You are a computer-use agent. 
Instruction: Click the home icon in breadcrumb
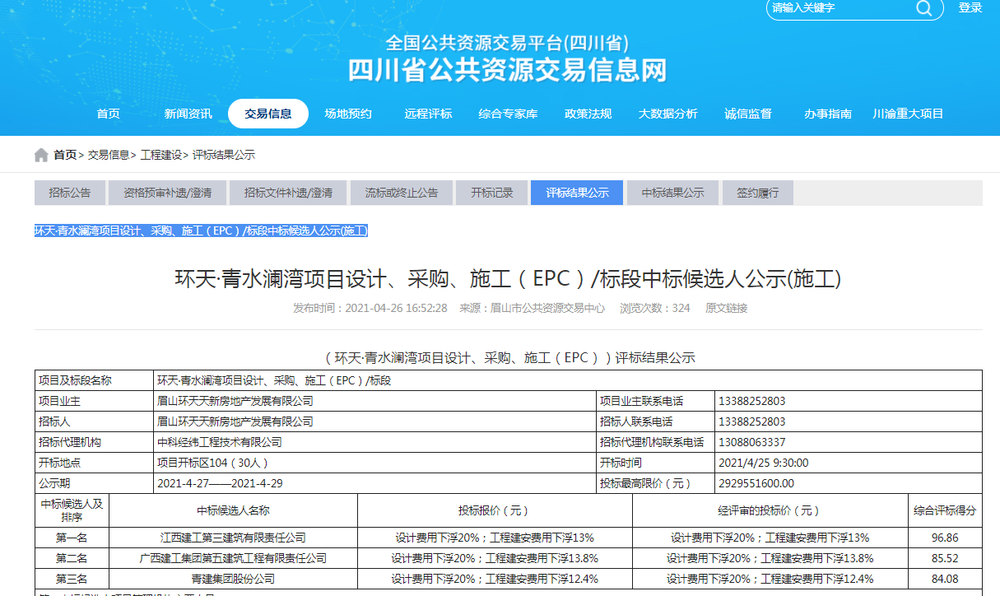tap(41, 155)
